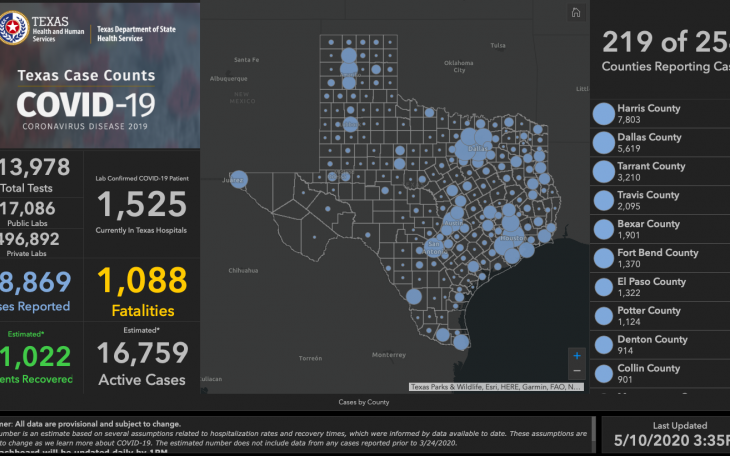
Task: Click the El Paso bubble on the map
Action: pyautogui.click(x=238, y=180)
